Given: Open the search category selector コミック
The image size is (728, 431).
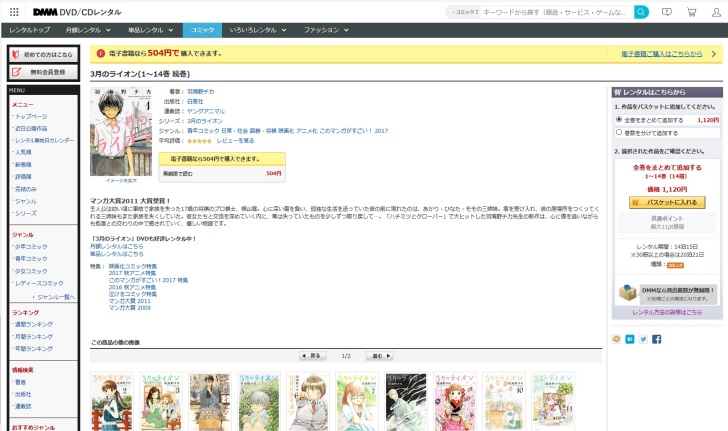Looking at the screenshot, I should coord(465,12).
